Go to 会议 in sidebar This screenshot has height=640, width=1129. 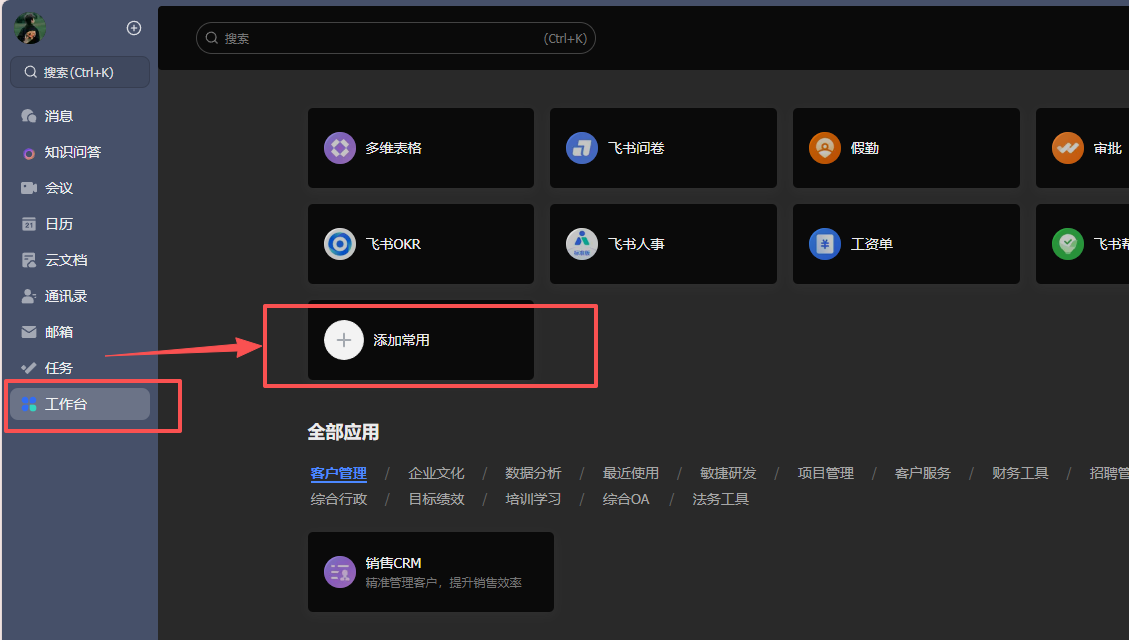click(80, 188)
